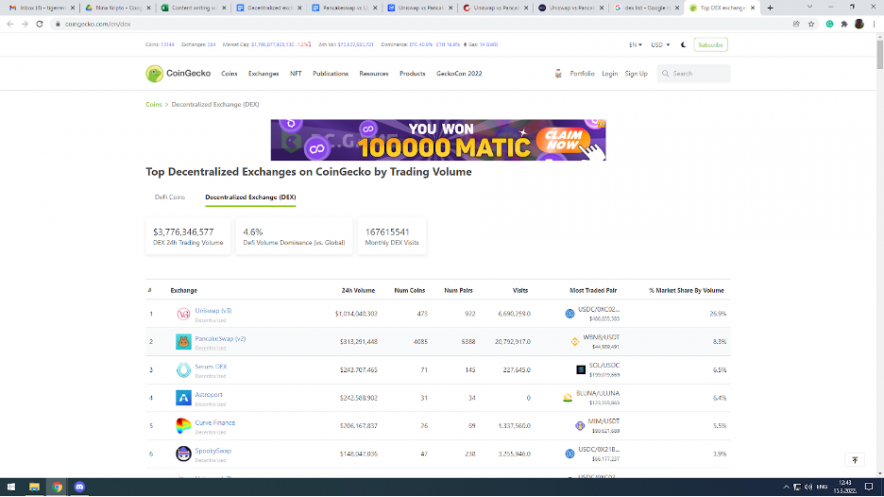The width and height of the screenshot is (884, 497).
Task: Bookmark page with the star icon
Action: point(811,23)
